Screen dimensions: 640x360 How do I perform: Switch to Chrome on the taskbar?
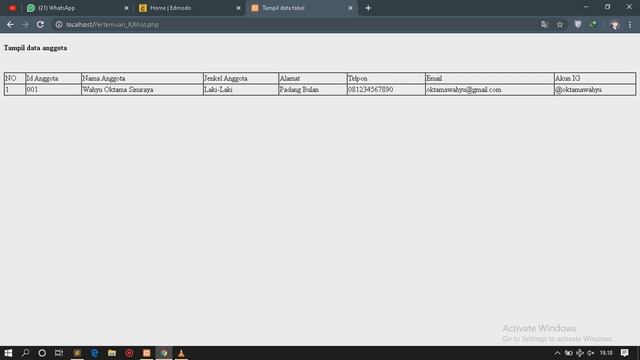click(164, 353)
